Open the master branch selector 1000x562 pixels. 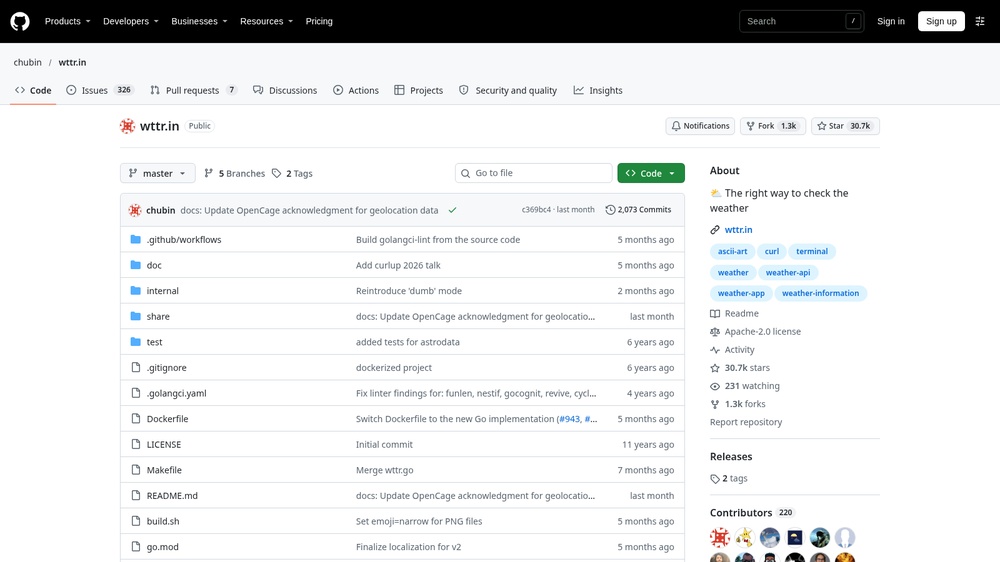pos(158,173)
